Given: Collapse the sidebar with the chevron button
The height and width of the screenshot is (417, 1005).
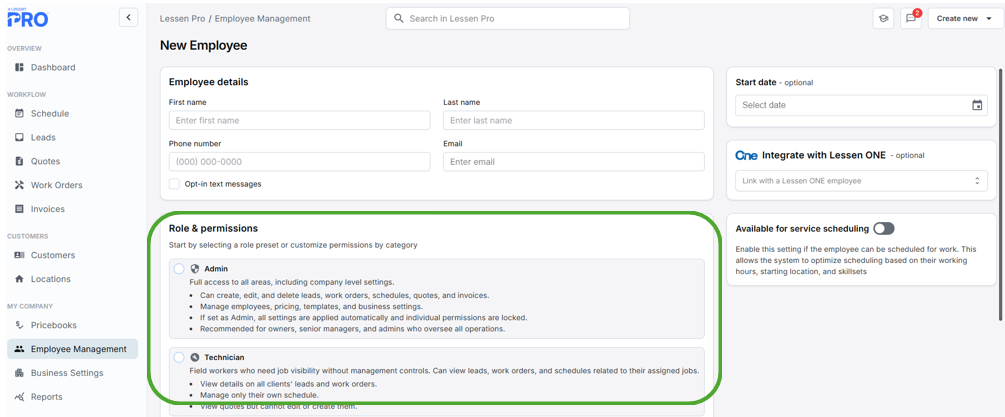Looking at the screenshot, I should pos(128,18).
